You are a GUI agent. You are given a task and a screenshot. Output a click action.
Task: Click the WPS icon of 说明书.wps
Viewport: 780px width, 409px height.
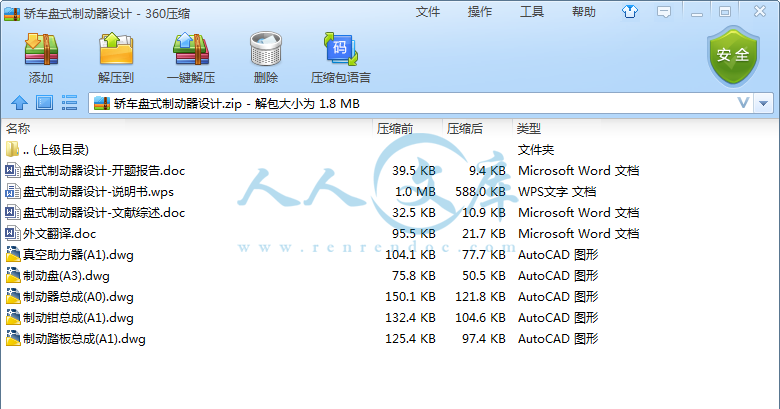point(12,192)
